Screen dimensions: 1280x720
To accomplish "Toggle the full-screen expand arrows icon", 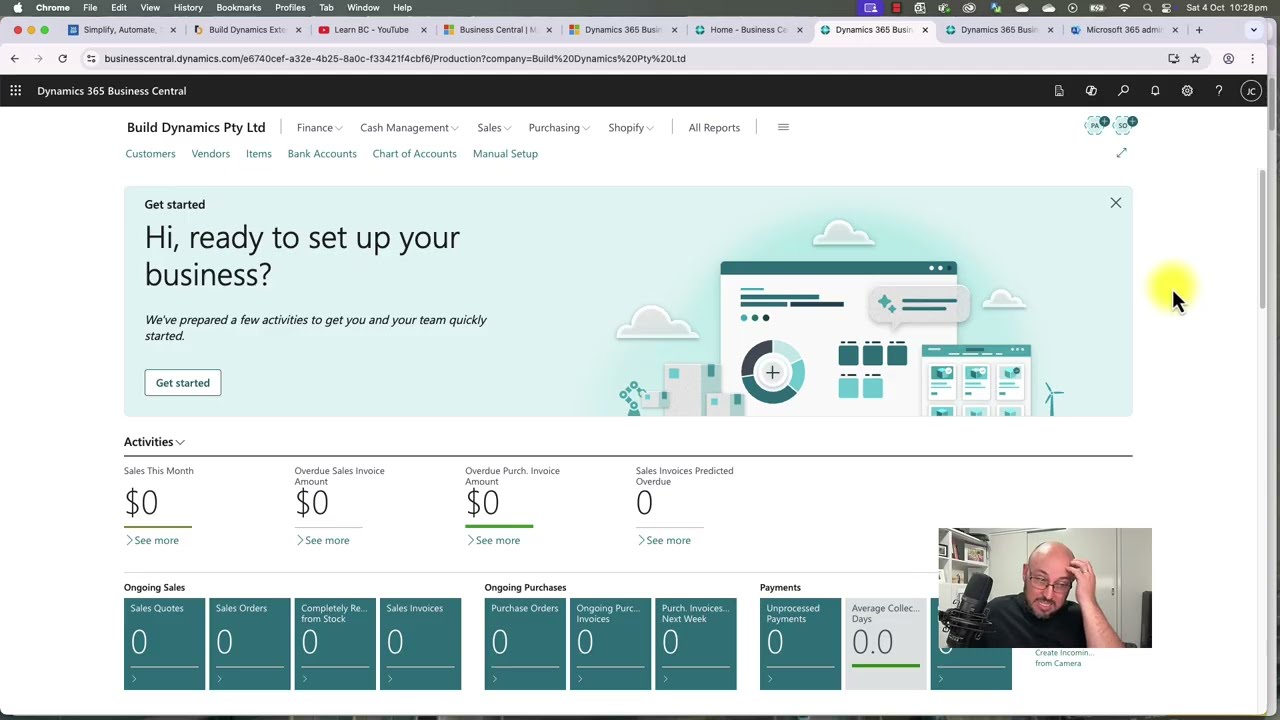I will pos(1121,153).
